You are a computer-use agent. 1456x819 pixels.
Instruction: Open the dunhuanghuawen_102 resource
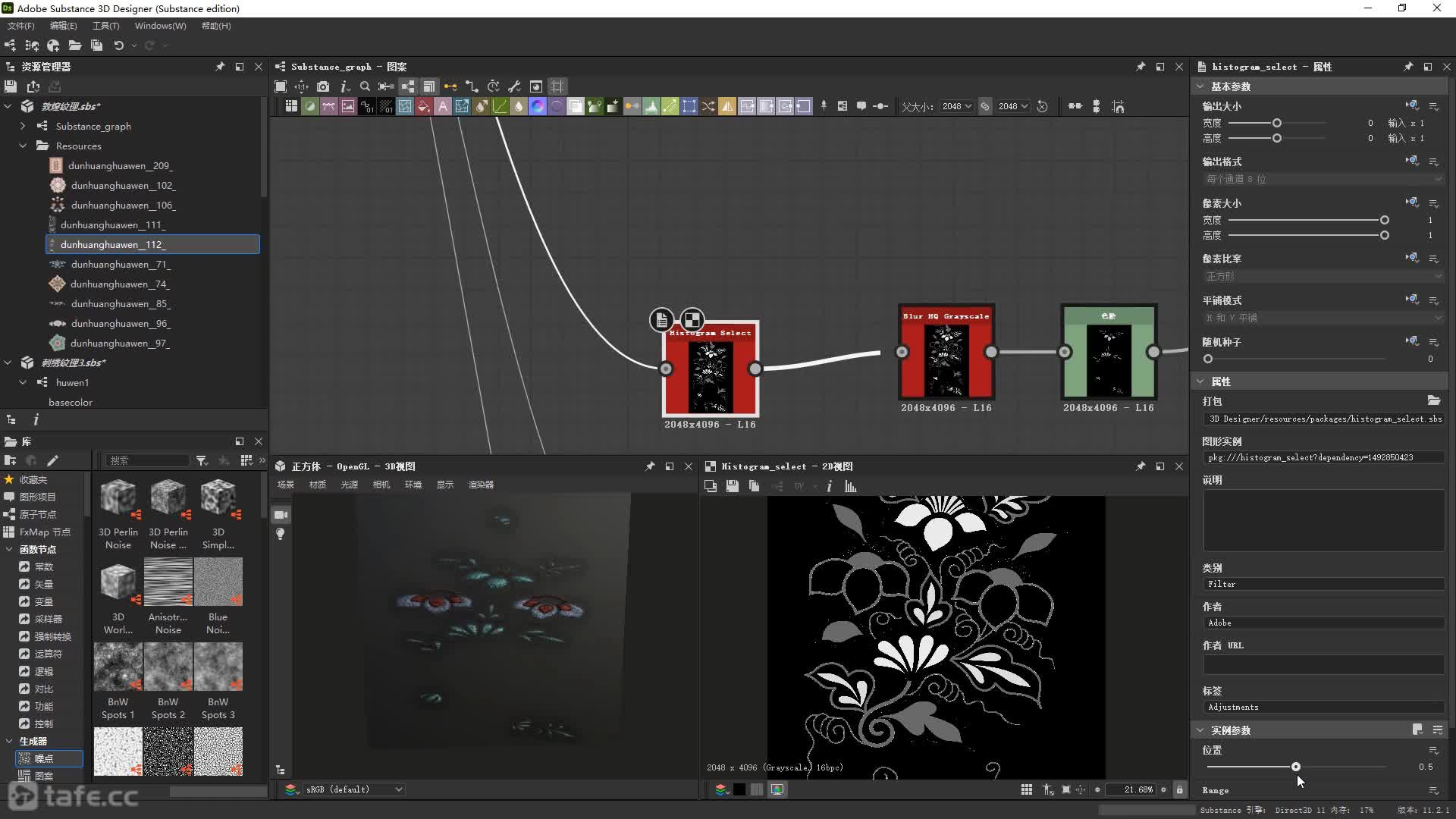(122, 185)
